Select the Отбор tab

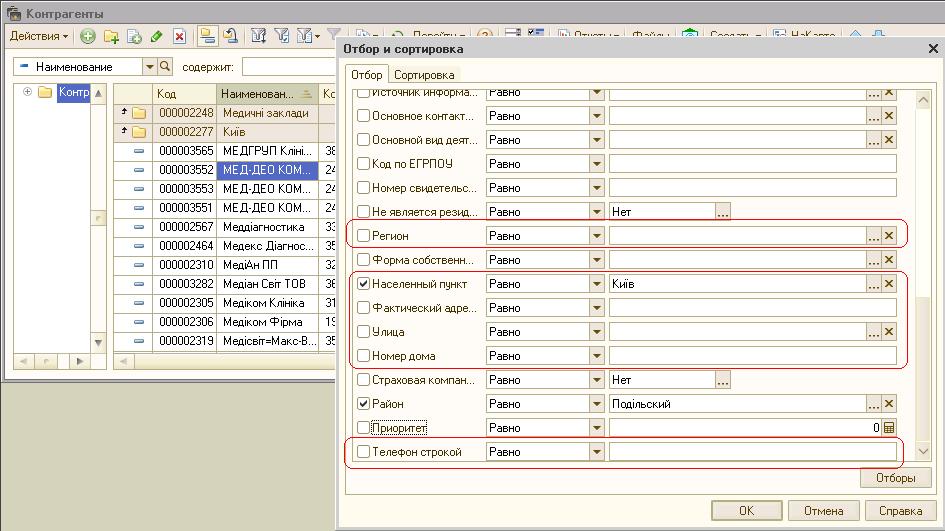(366, 74)
